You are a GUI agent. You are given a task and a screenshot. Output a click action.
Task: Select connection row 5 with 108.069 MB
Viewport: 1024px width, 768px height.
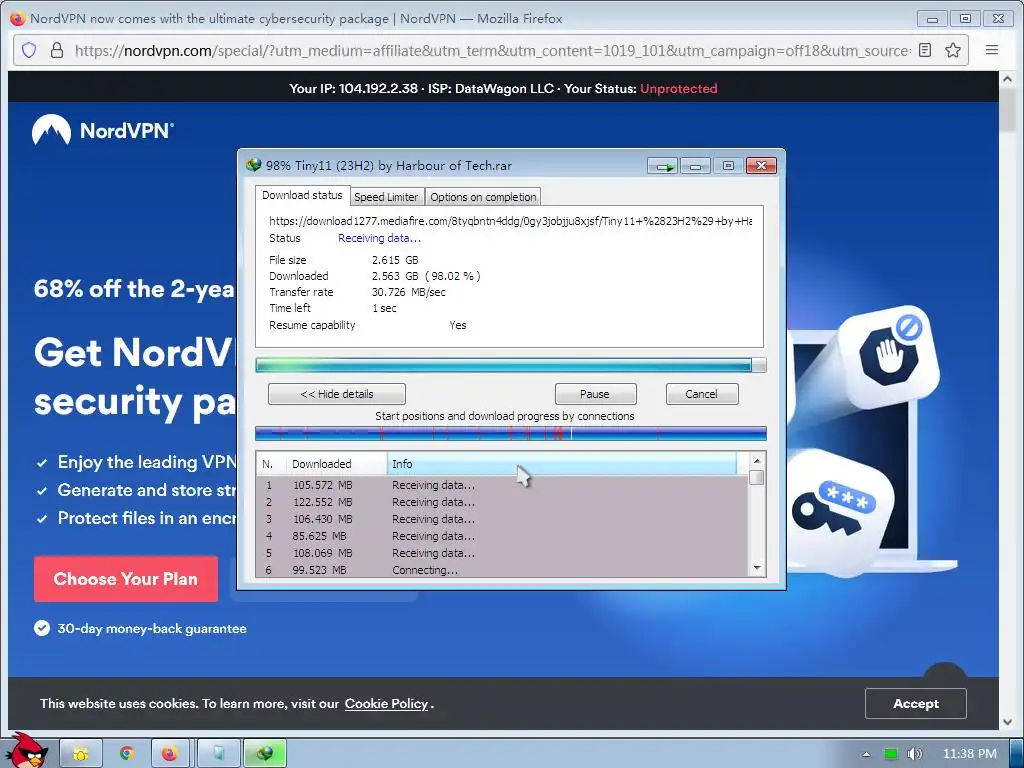coord(502,553)
